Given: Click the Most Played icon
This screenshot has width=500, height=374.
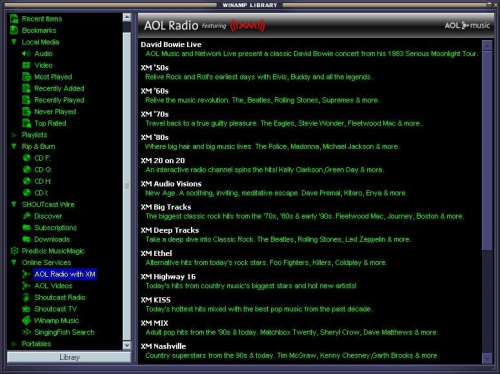Looking at the screenshot, I should point(26,77).
